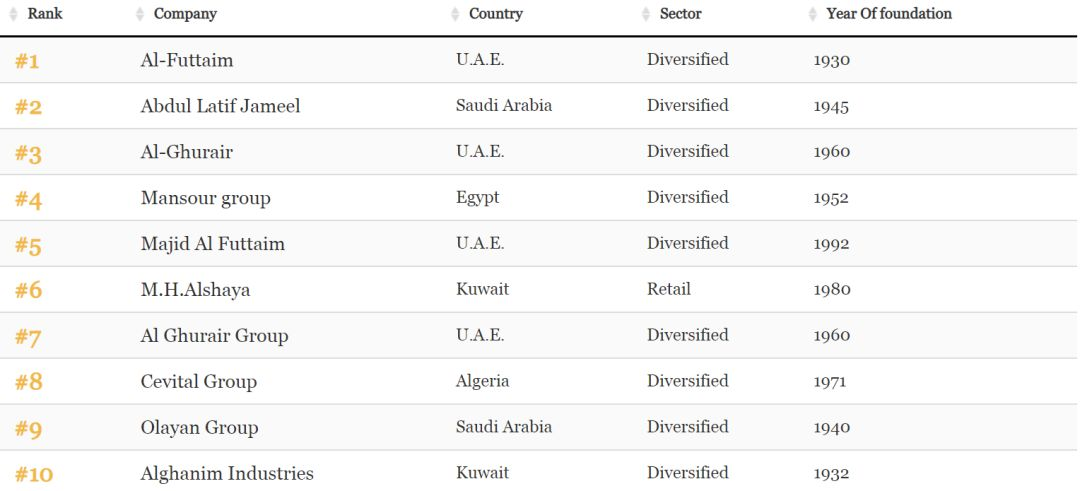Screen dimensions: 1080x491
Task: Select the Al-Futtaim company row
Action: 540,60
